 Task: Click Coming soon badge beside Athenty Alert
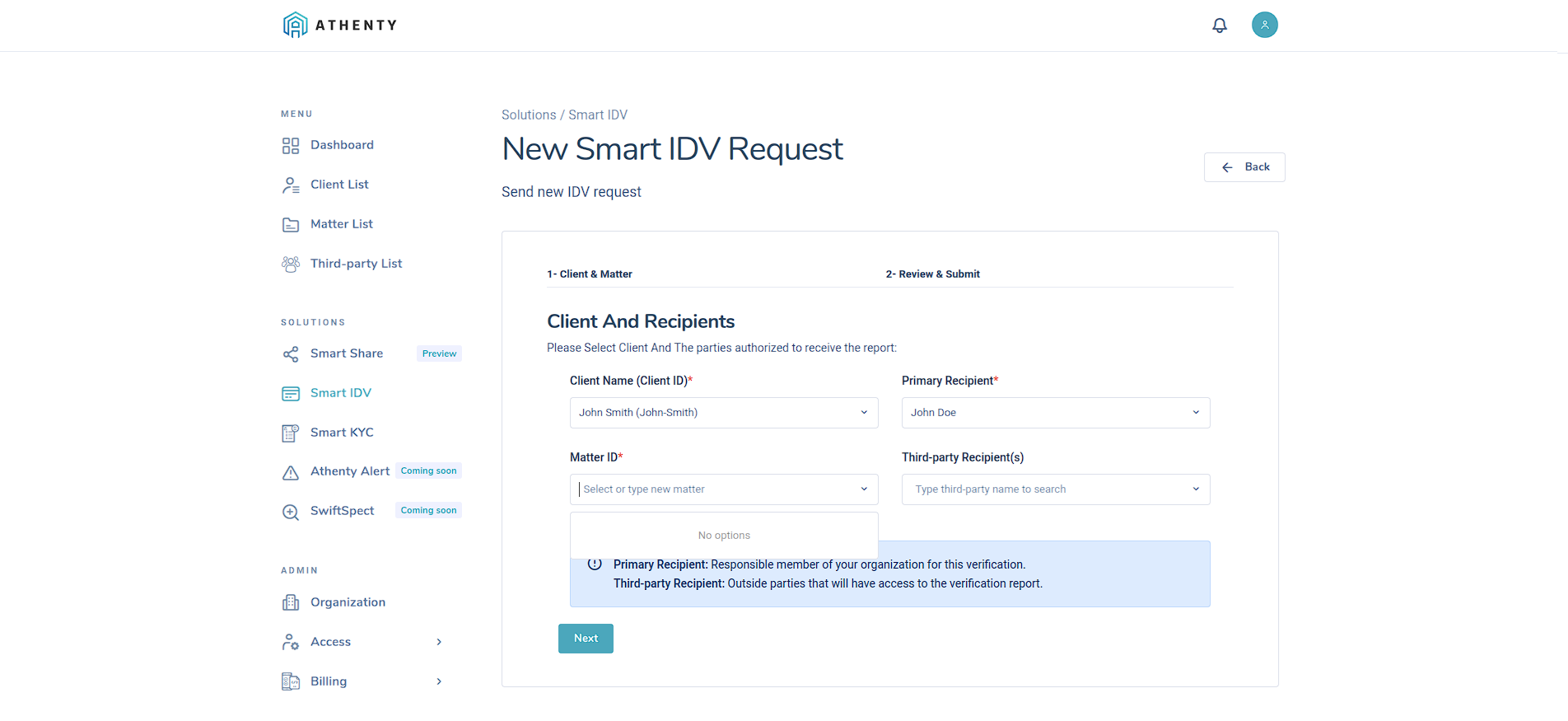tap(428, 471)
